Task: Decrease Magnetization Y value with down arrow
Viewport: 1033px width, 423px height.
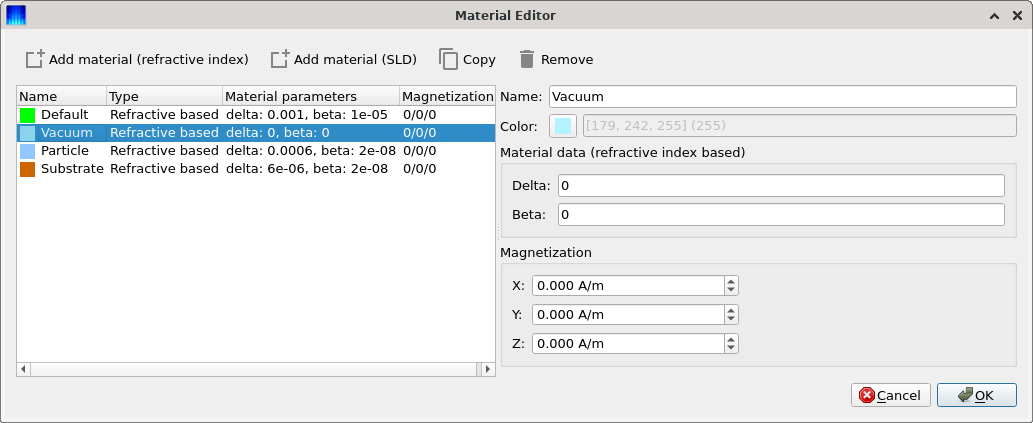Action: click(731, 319)
